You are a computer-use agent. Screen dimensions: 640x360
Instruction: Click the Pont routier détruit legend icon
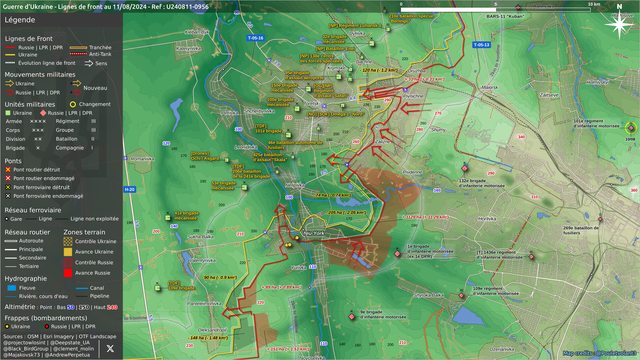tap(8, 169)
